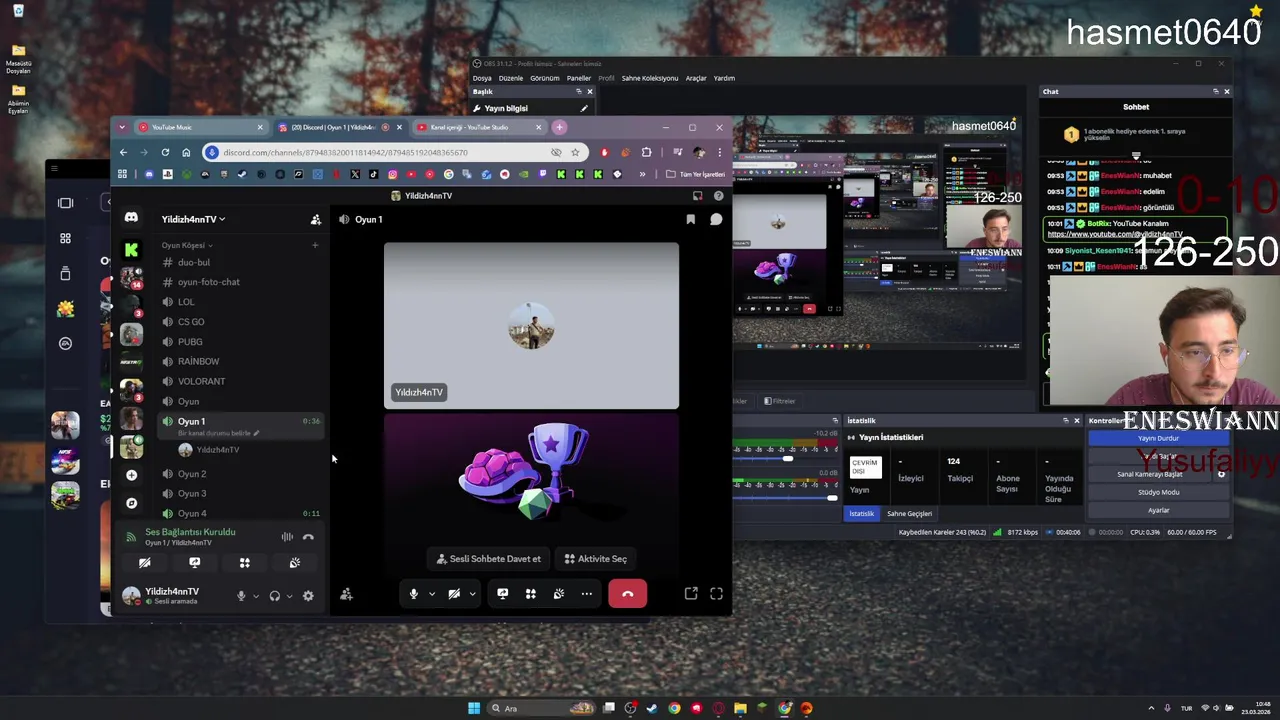Open Discord inbox icon in title bar

pos(697,196)
